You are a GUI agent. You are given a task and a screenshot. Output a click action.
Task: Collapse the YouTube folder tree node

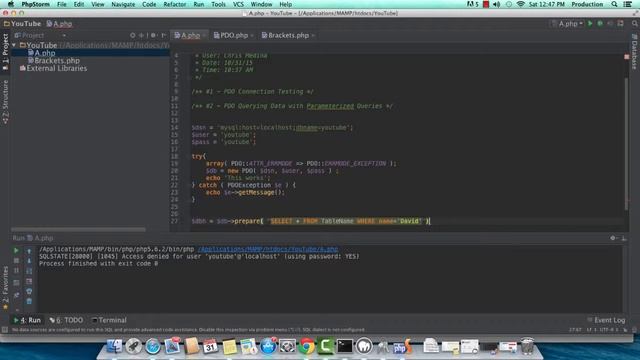(x=14, y=45)
